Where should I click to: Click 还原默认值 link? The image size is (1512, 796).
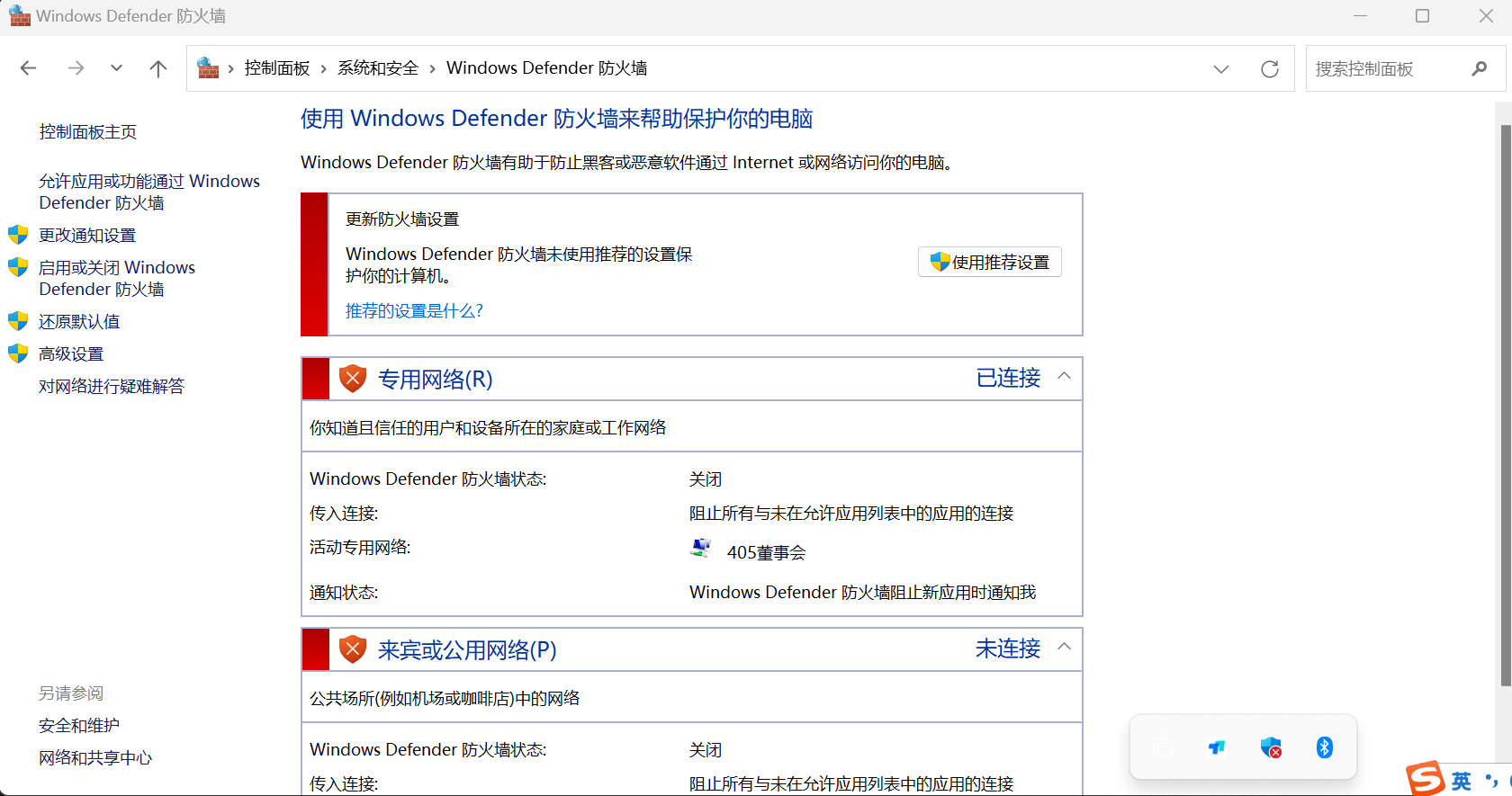(x=79, y=322)
